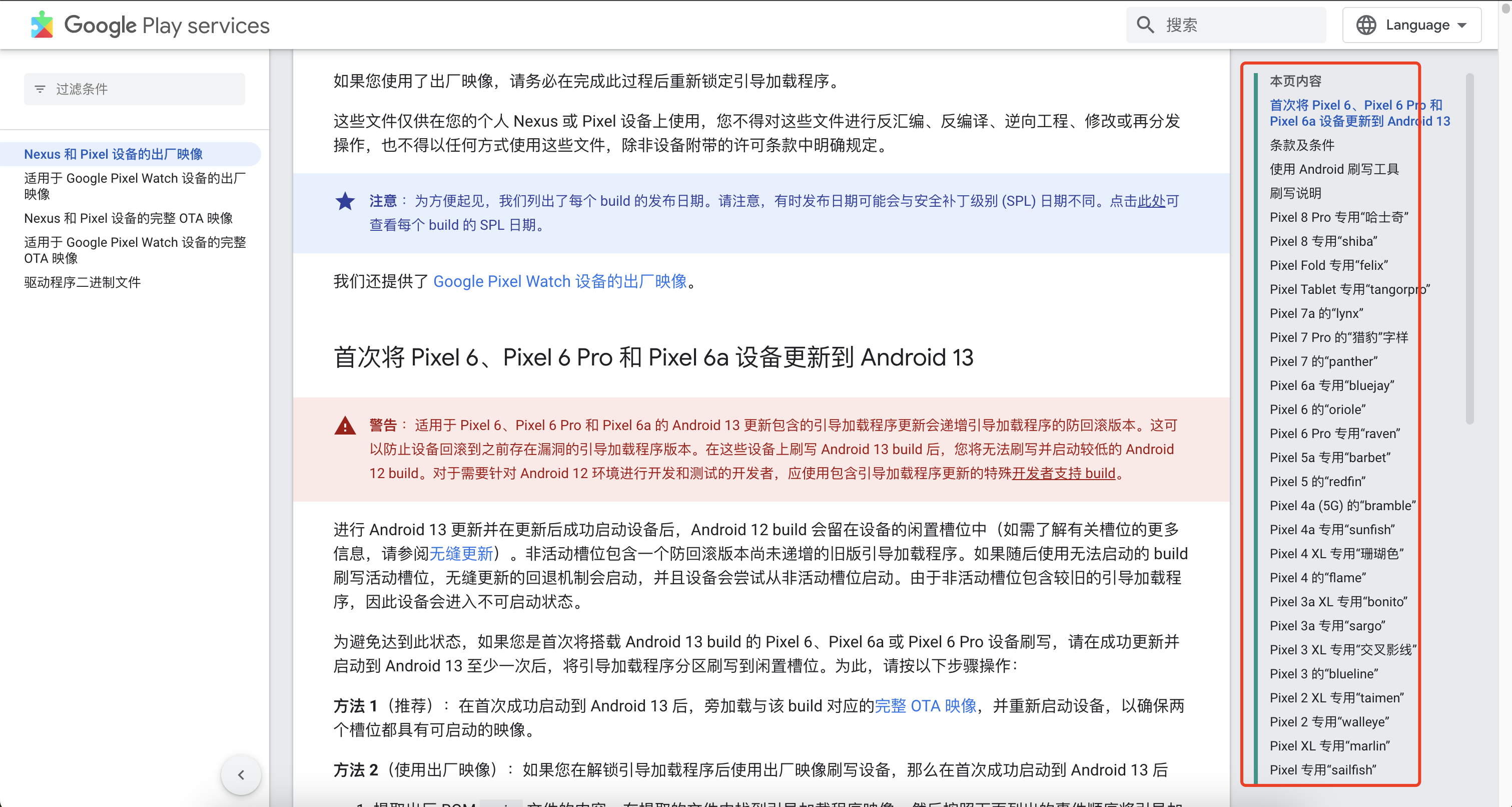Image resolution: width=1512 pixels, height=807 pixels.
Task: Click the 完整 OTA 映像 link
Action: point(925,705)
